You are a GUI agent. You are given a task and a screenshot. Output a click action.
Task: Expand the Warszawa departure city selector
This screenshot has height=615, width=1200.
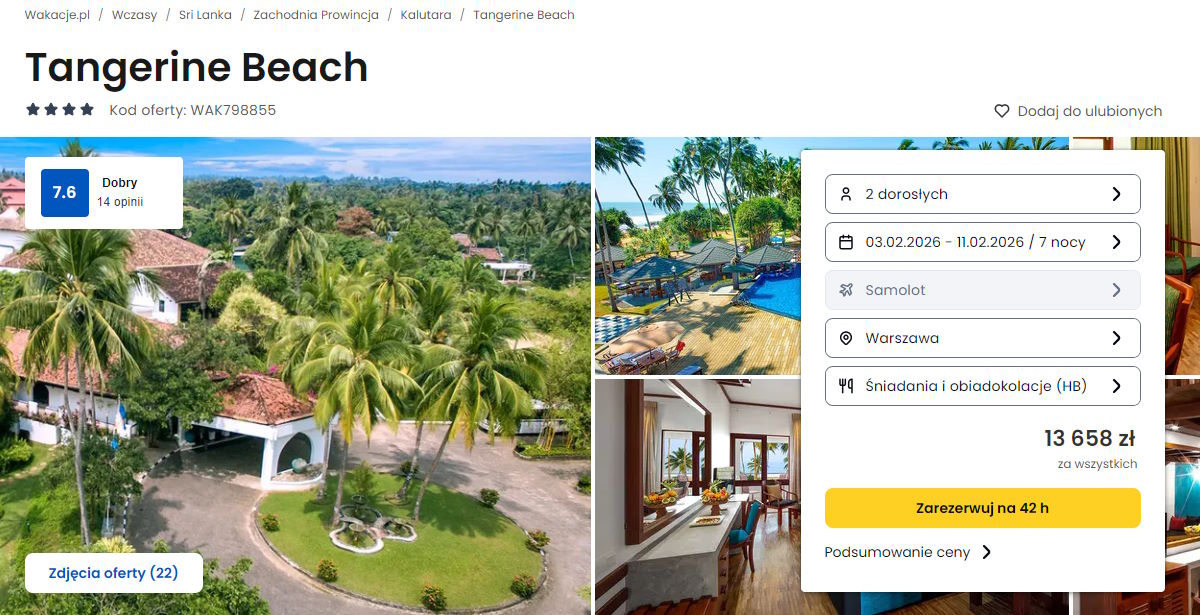click(982, 338)
